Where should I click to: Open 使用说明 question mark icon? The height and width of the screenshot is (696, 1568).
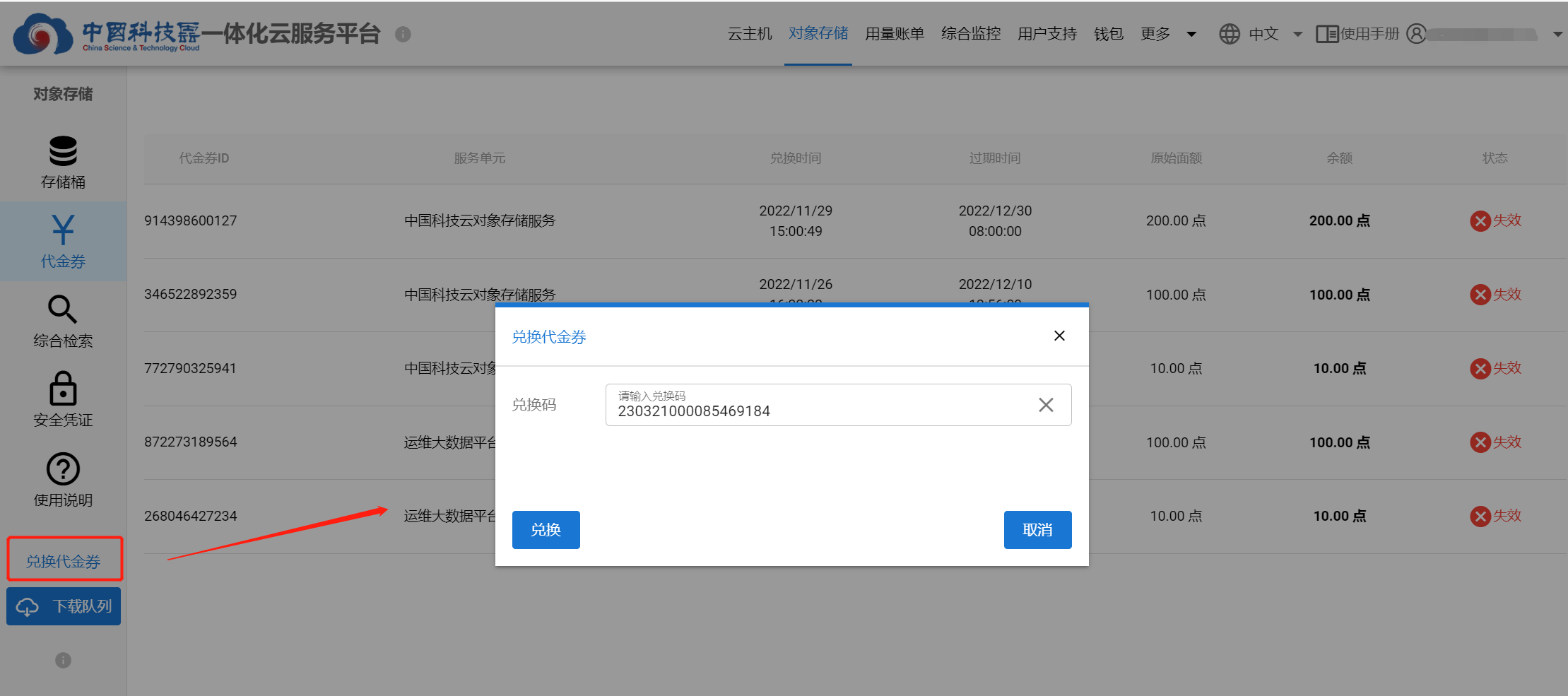tap(63, 468)
